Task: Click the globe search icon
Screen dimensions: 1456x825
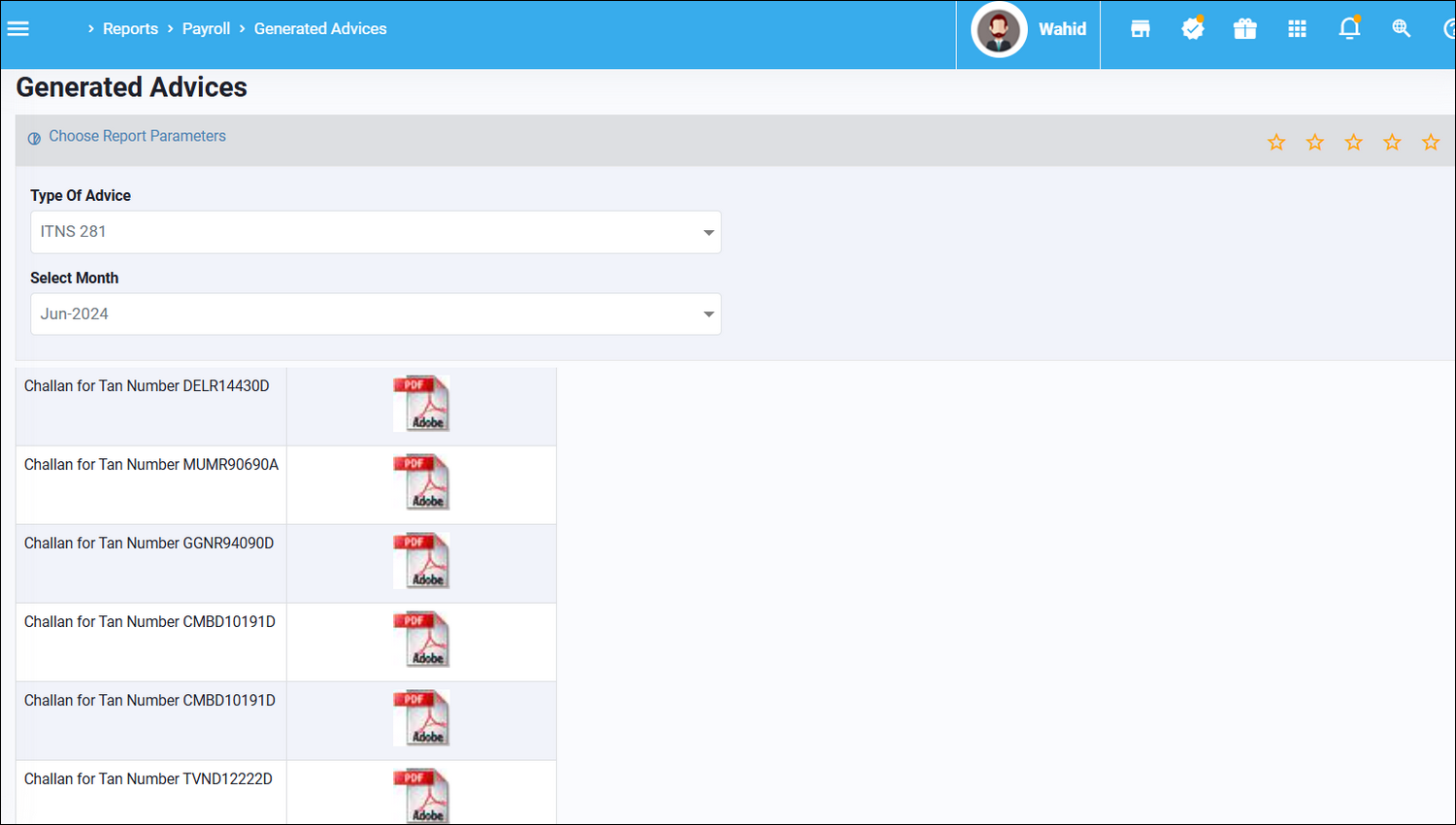Action: point(1401,29)
